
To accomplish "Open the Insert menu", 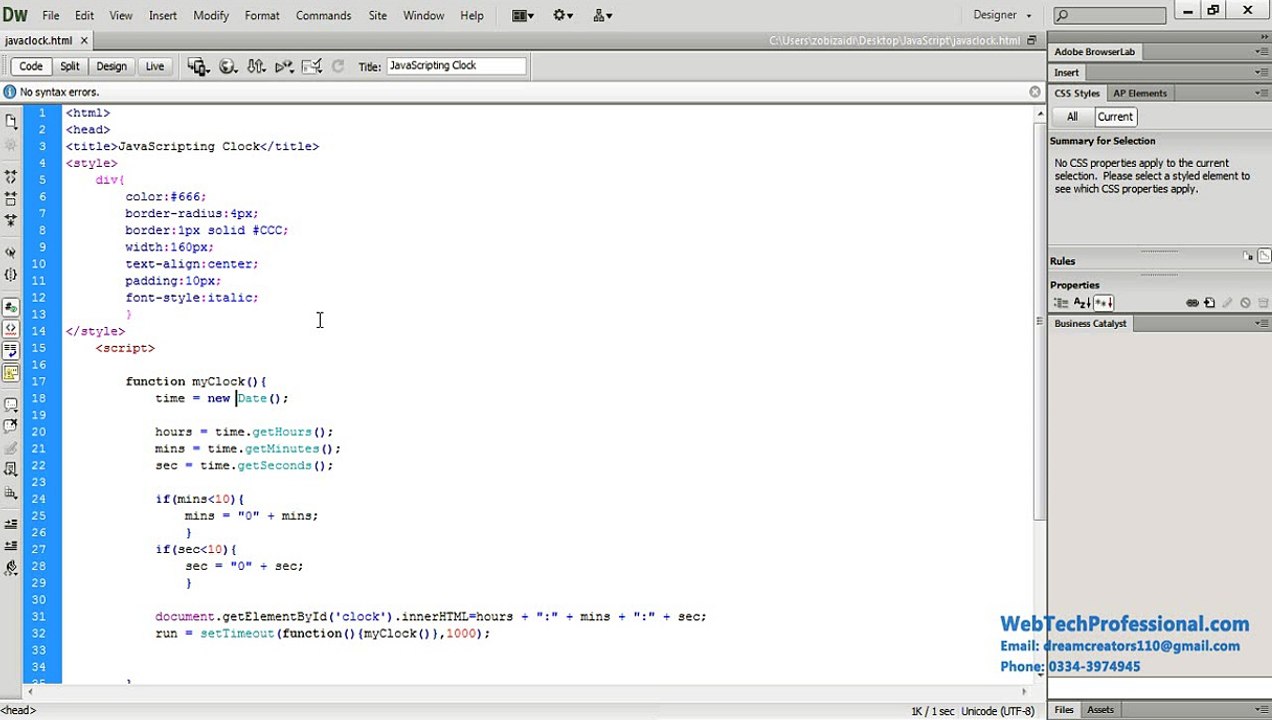I will 163,15.
